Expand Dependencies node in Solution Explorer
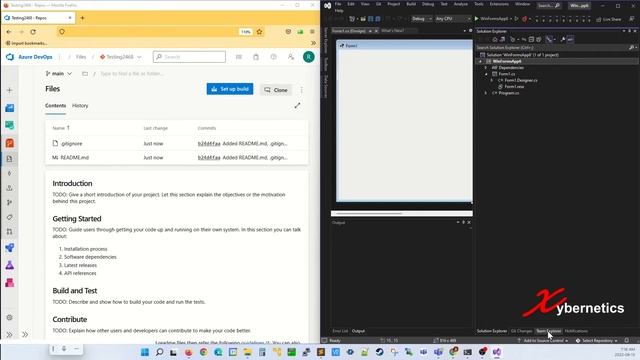This screenshot has width=640, height=360. point(486,68)
